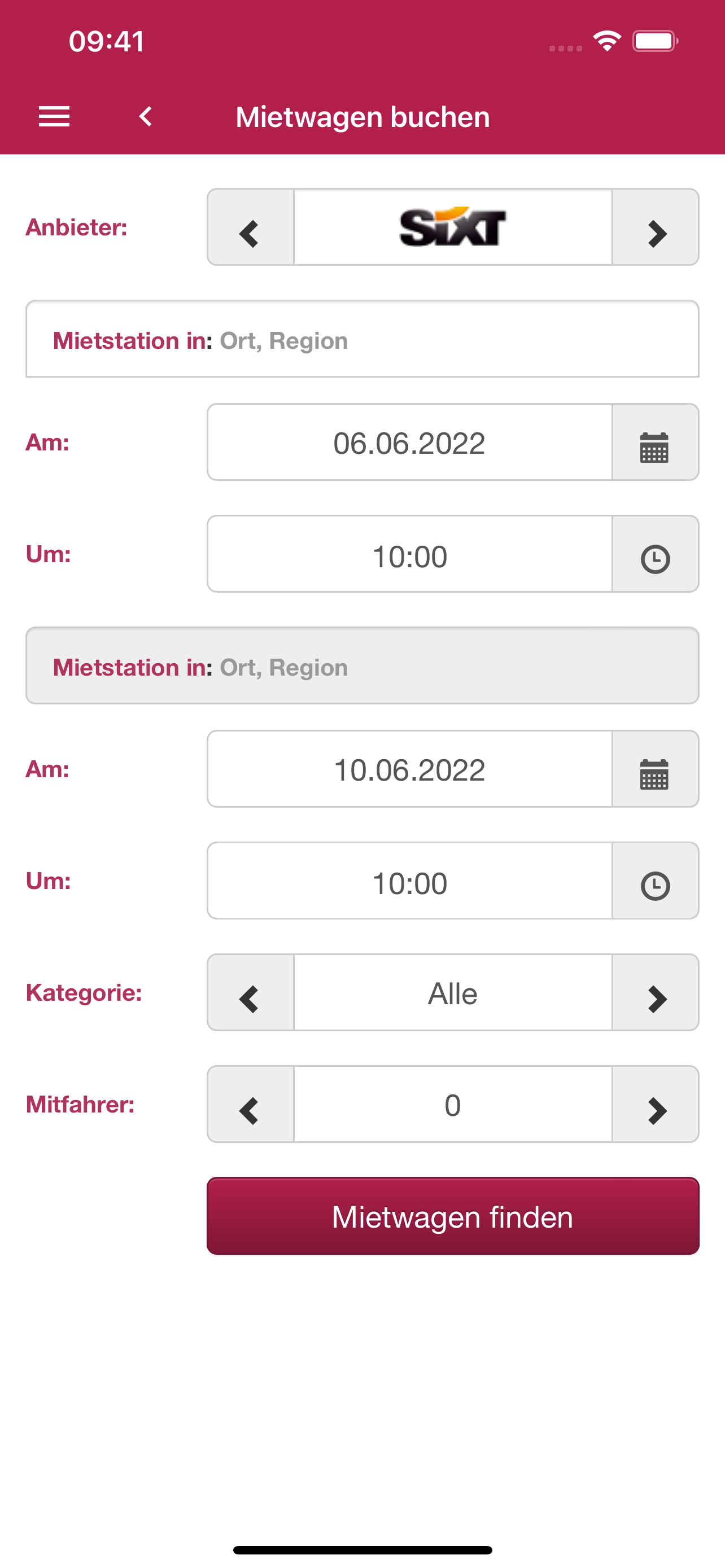The height and width of the screenshot is (1568, 725).
Task: Open clock picker for pickup time
Action: pos(655,554)
